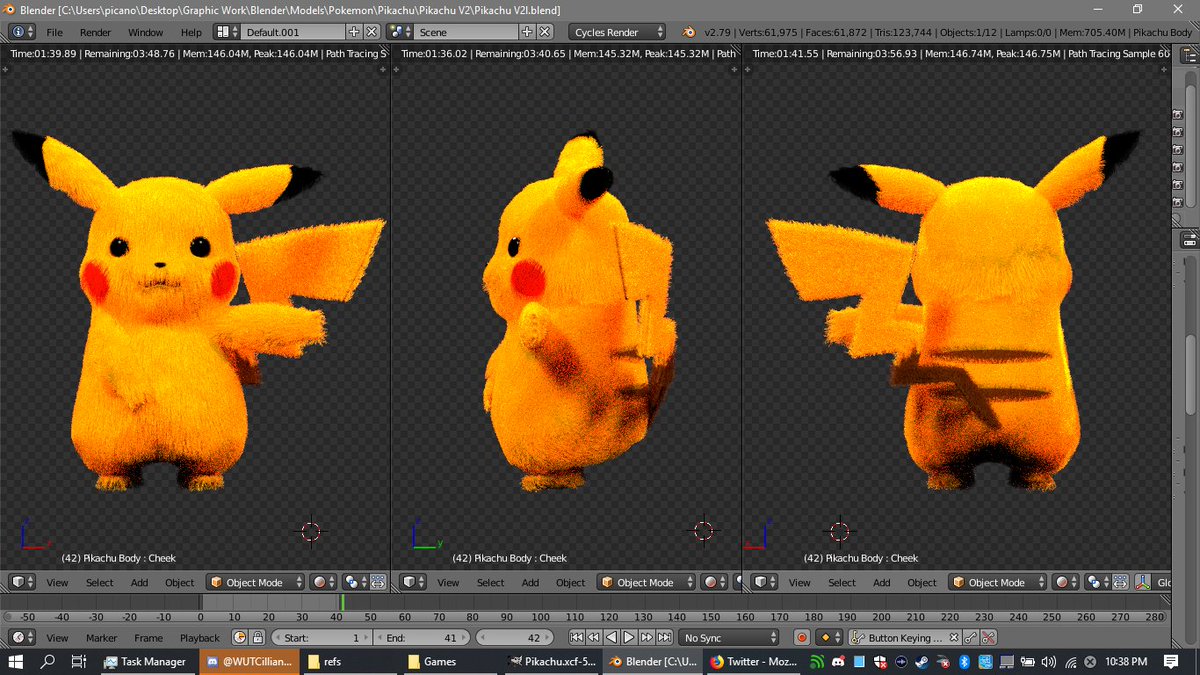Open Windows Task View
This screenshot has height=675, width=1200.
(79, 661)
